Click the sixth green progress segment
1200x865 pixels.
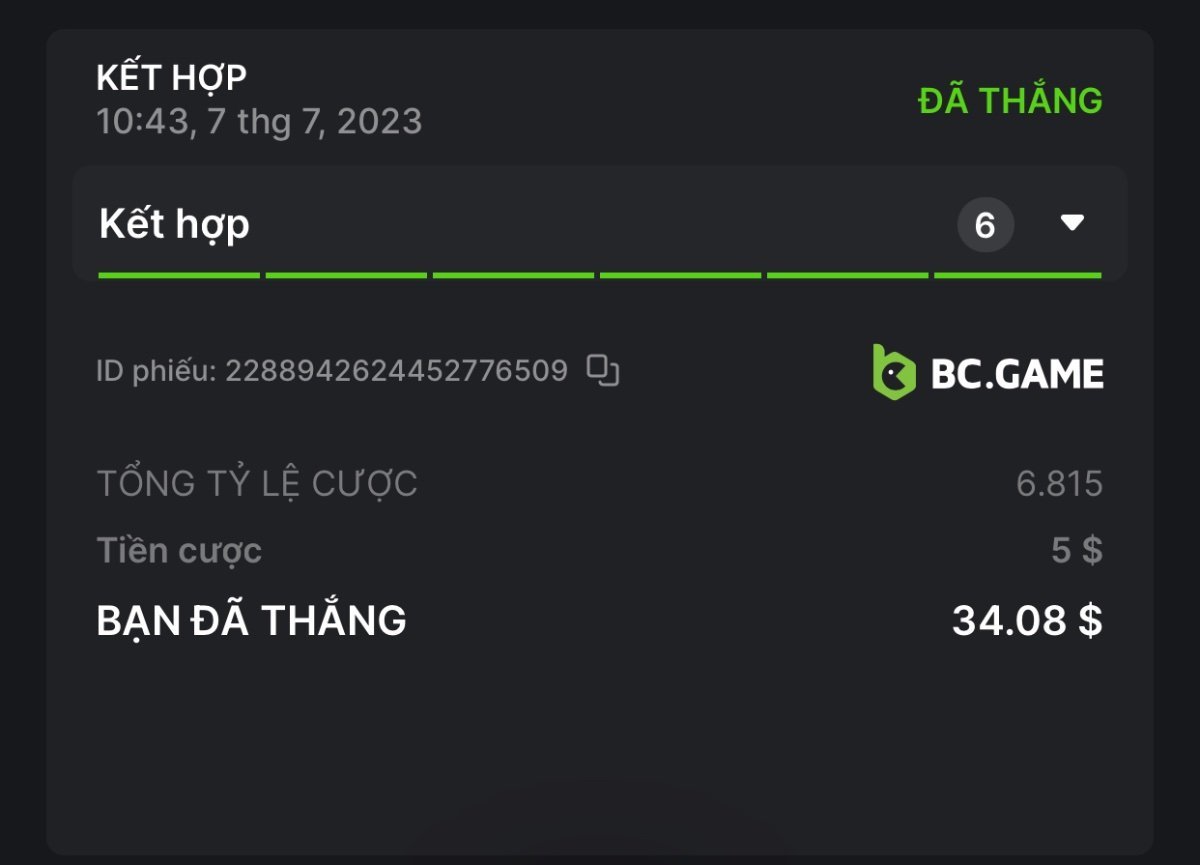1017,275
